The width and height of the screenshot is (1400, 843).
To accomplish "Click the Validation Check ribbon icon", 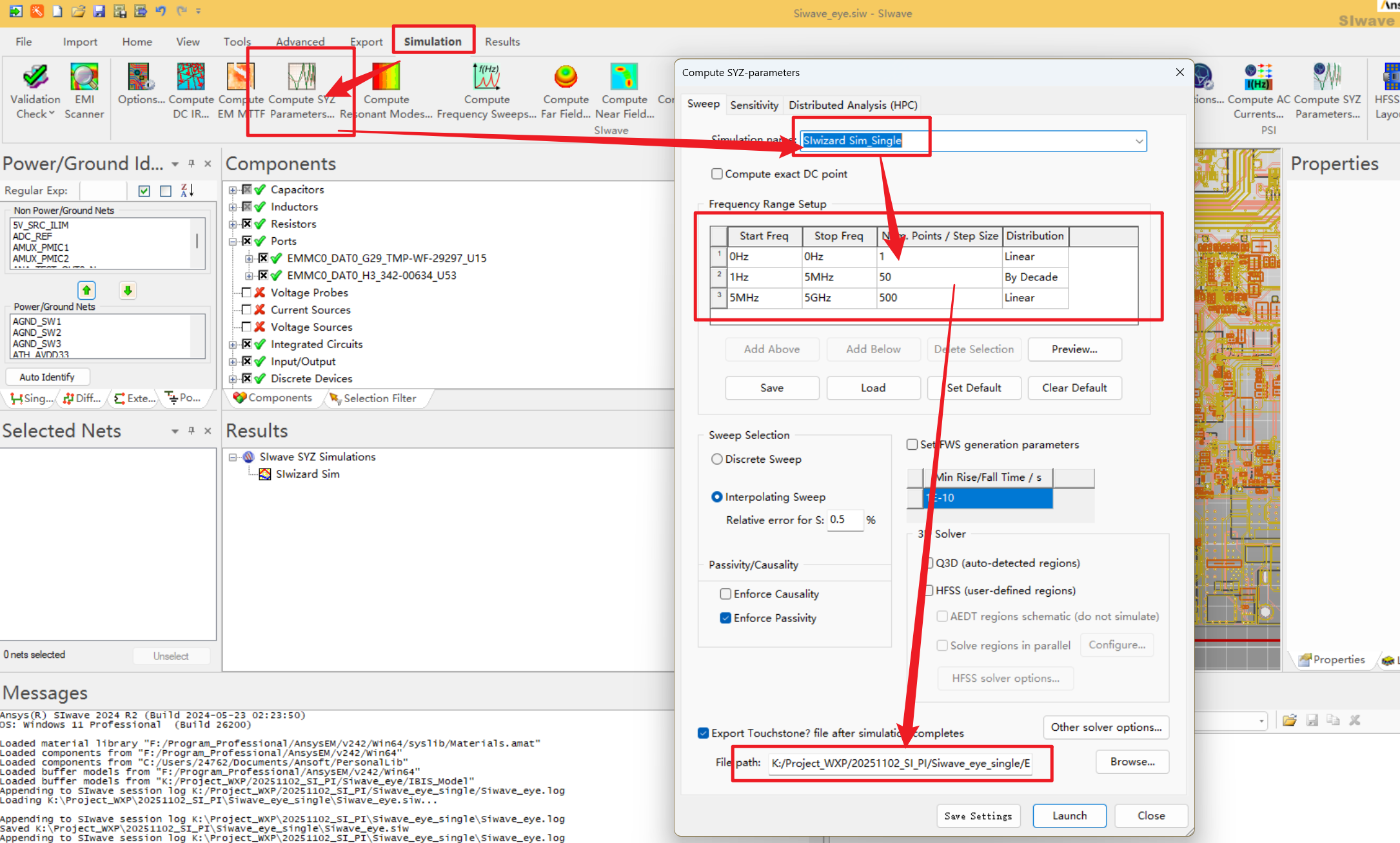I will point(35,77).
